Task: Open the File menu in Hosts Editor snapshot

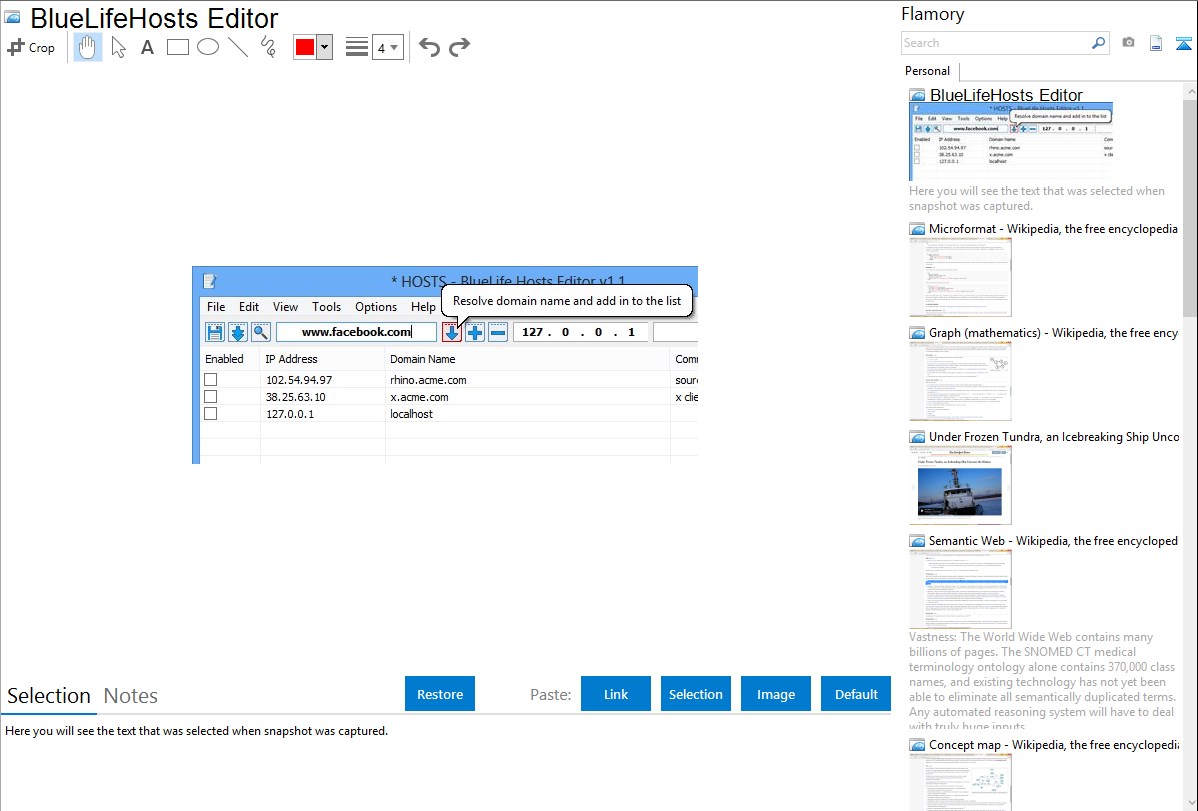Action: click(216, 307)
